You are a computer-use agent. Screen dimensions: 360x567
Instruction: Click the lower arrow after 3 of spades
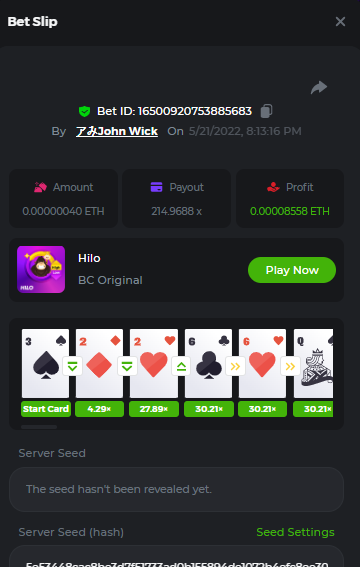pyautogui.click(x=72, y=366)
